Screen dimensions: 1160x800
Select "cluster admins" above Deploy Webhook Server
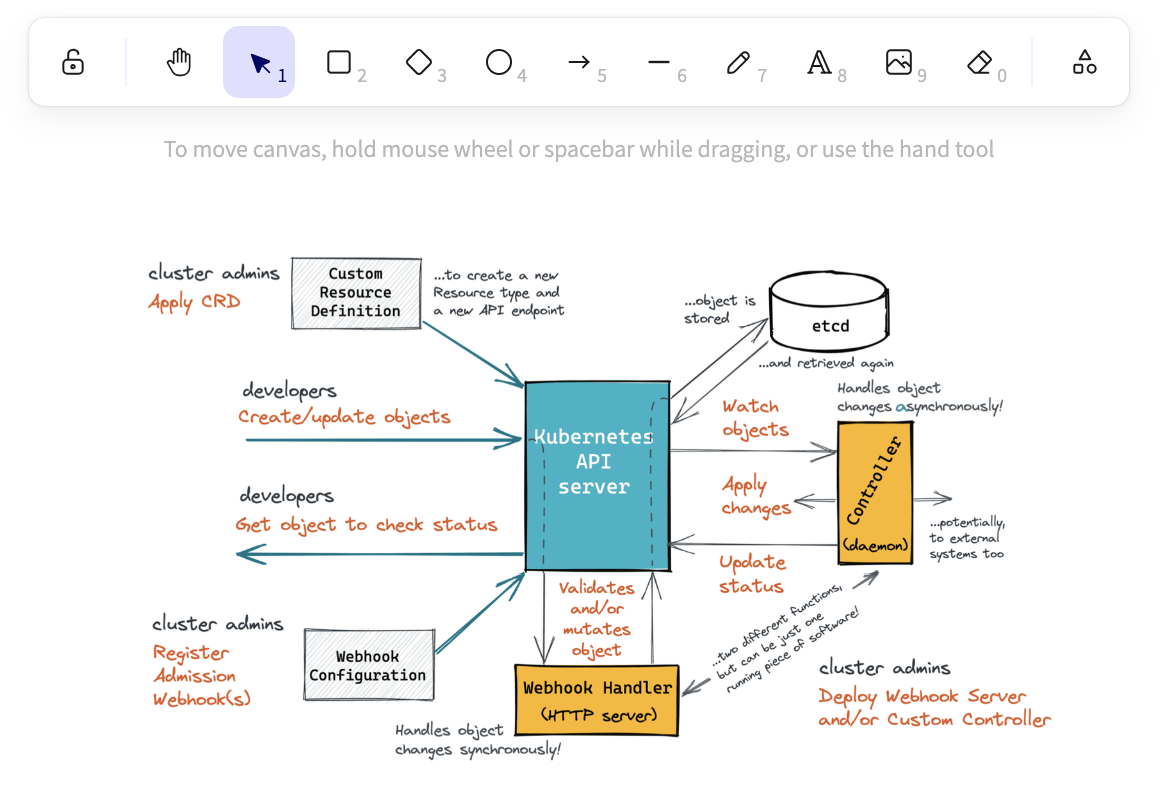point(884,668)
